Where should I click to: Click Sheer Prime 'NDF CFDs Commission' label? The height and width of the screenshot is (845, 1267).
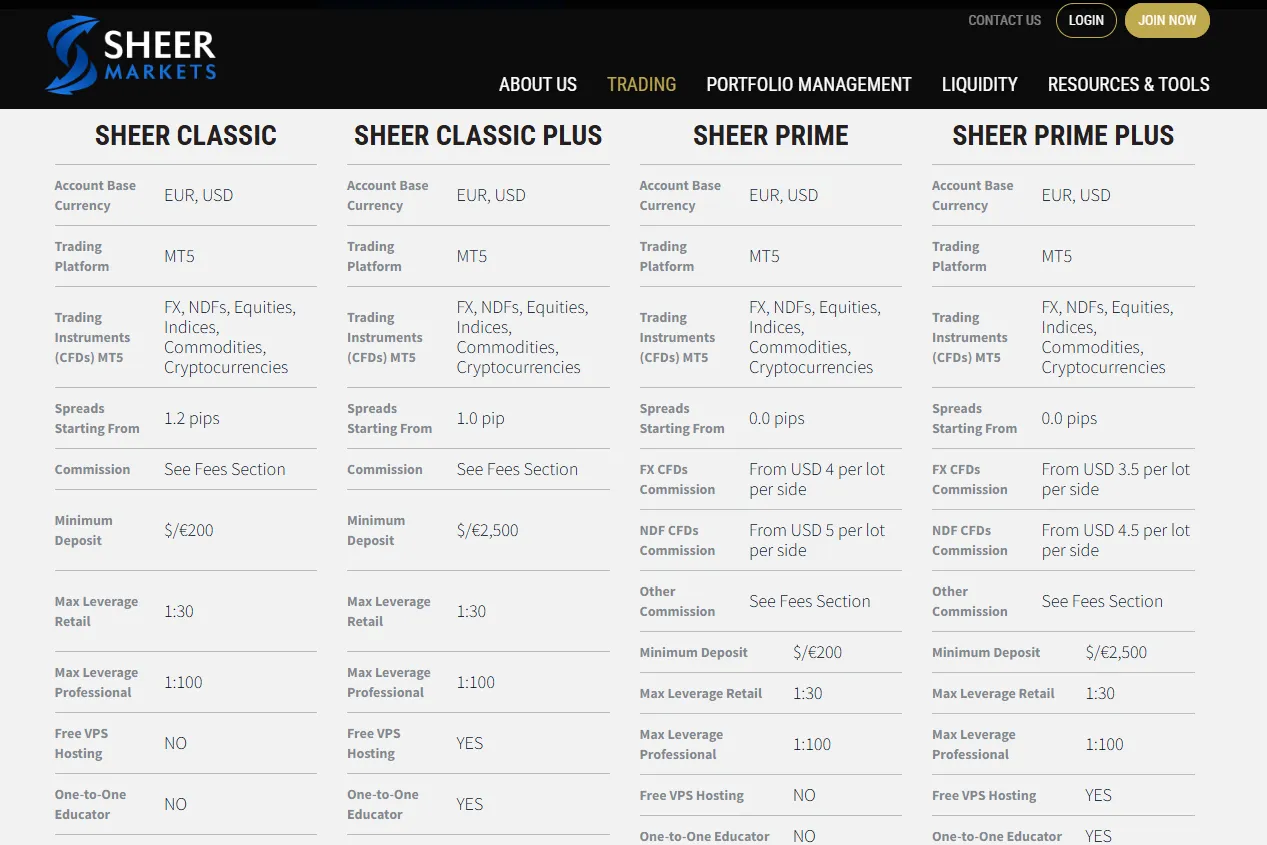[x=677, y=540]
